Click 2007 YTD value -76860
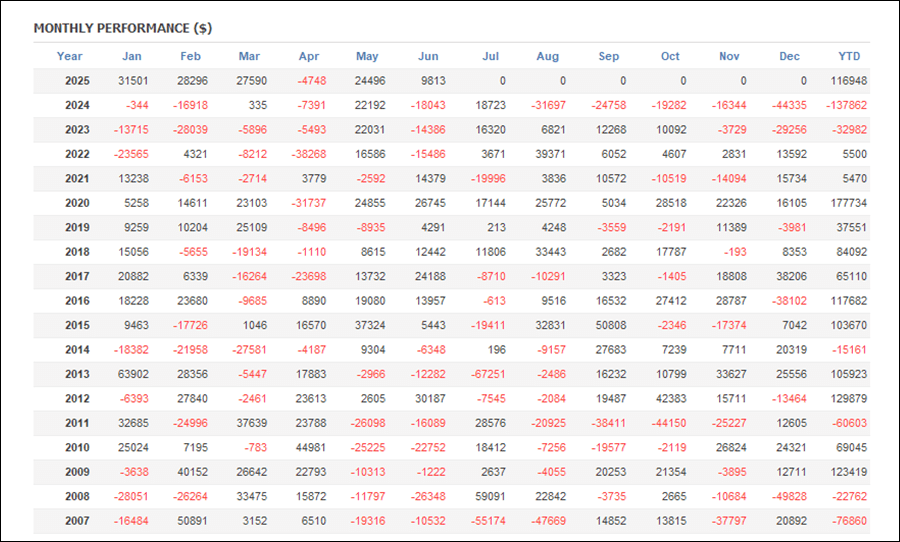900x542 pixels. coord(849,521)
